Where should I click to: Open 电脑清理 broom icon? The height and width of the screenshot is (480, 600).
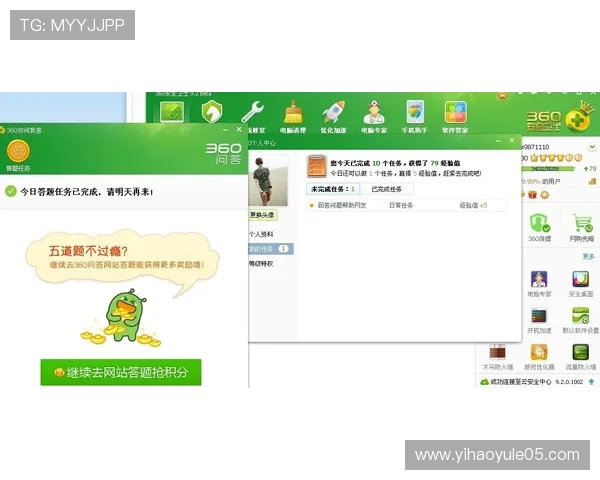tap(293, 113)
